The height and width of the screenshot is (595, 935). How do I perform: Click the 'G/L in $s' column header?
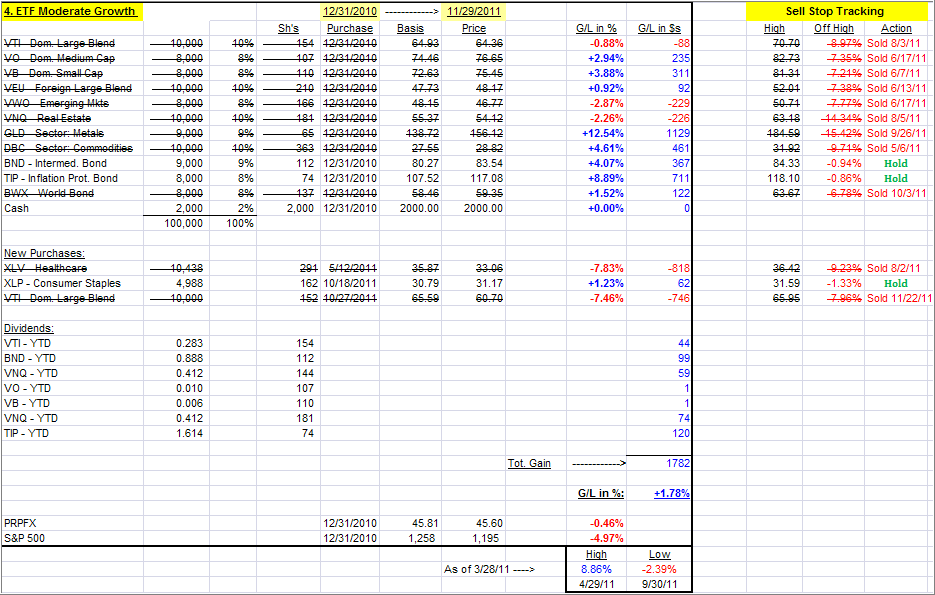[659, 29]
